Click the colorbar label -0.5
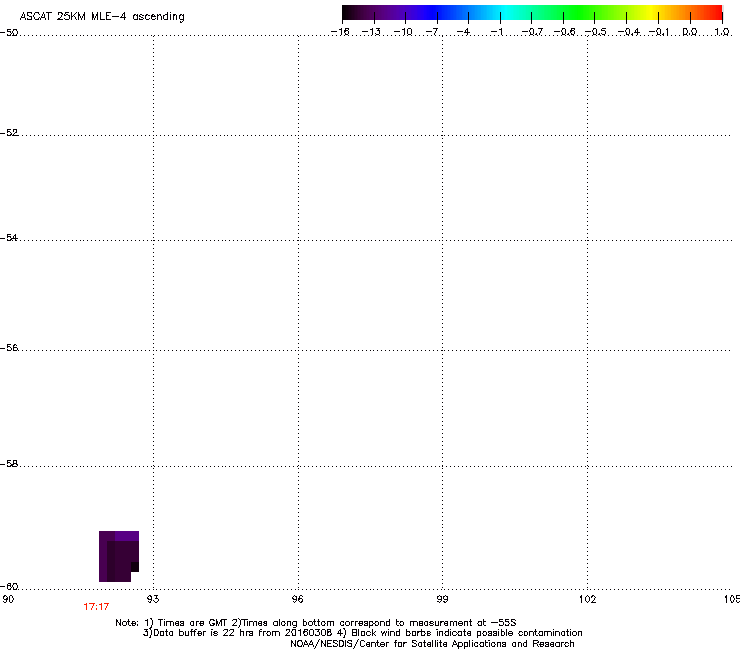 pyautogui.click(x=596, y=32)
